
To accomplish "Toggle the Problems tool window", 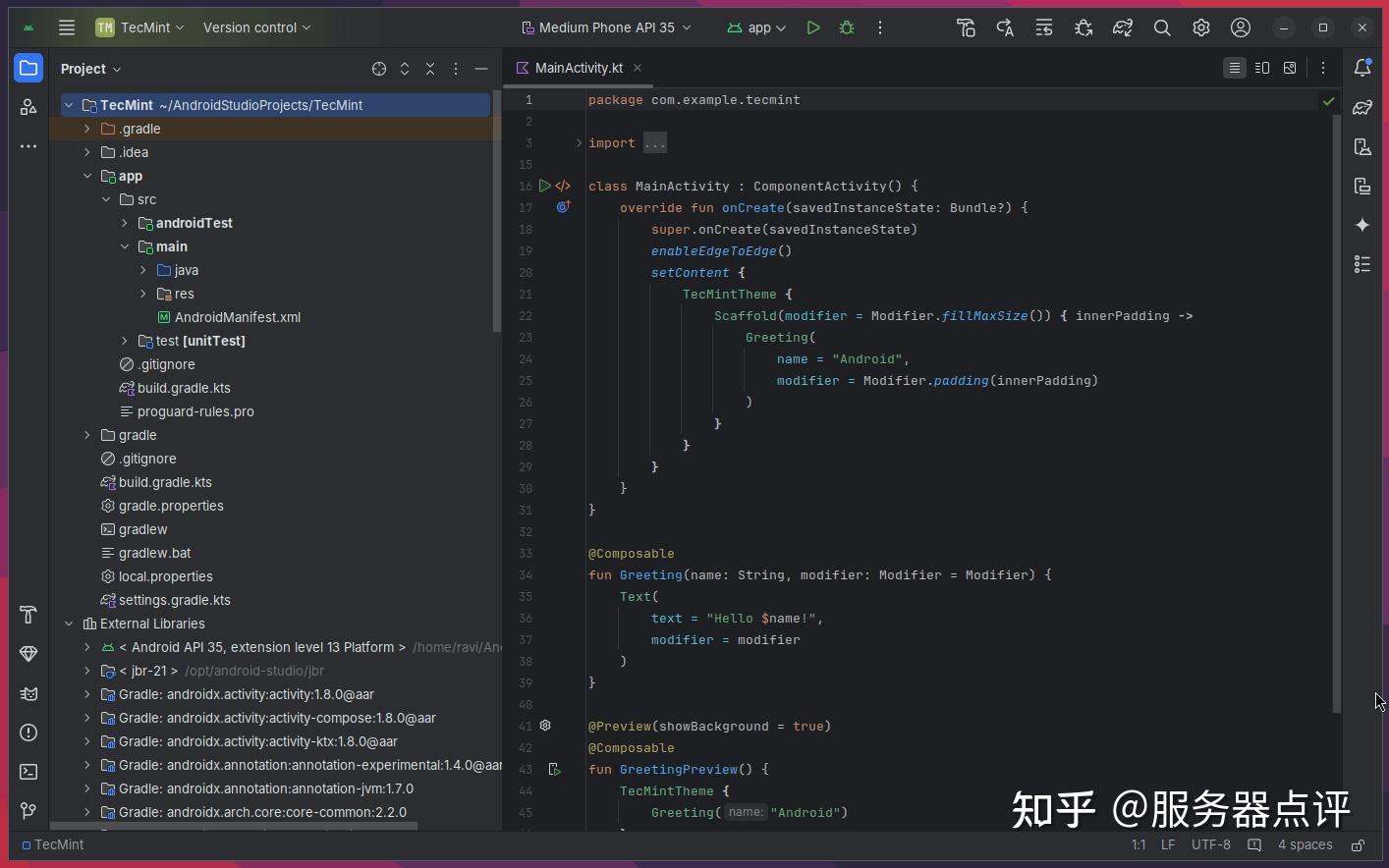I will (28, 732).
